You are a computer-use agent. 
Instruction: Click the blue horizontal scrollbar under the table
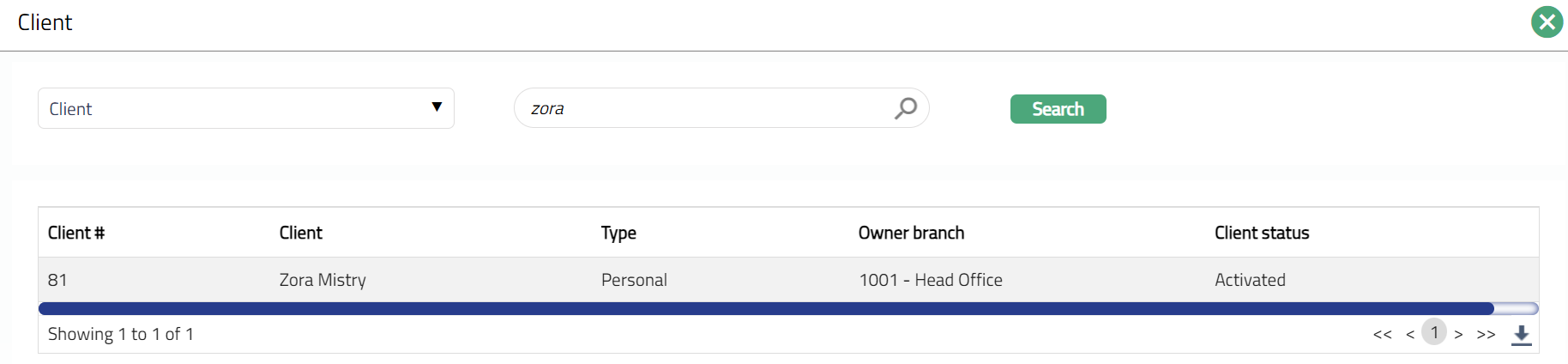(765, 308)
